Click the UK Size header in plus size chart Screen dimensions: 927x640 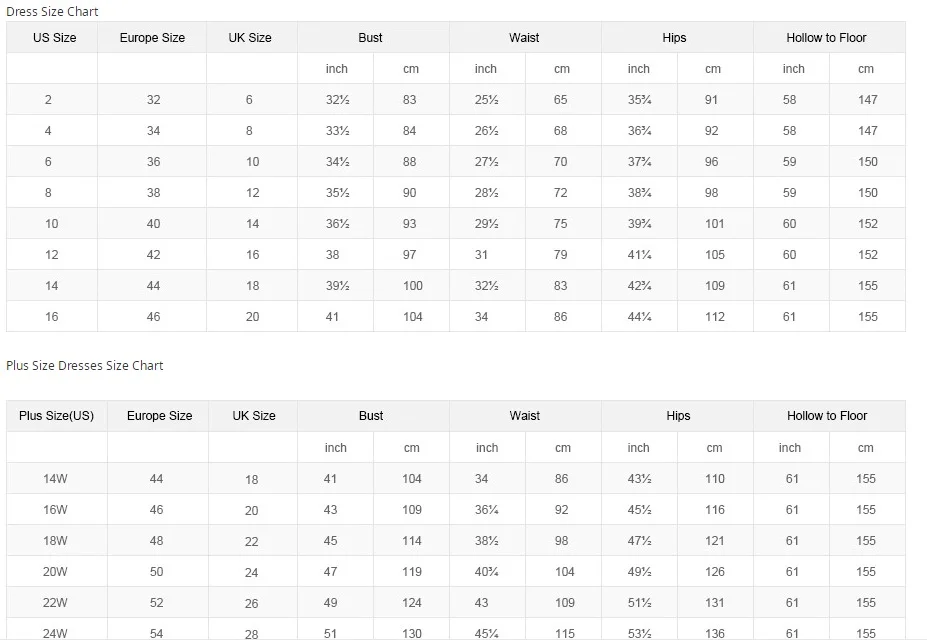pos(254,416)
